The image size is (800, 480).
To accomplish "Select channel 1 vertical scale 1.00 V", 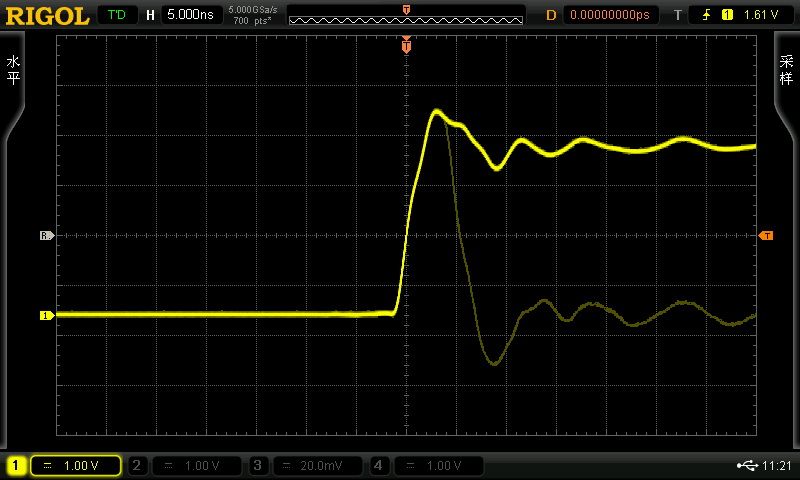I will 78,466.
